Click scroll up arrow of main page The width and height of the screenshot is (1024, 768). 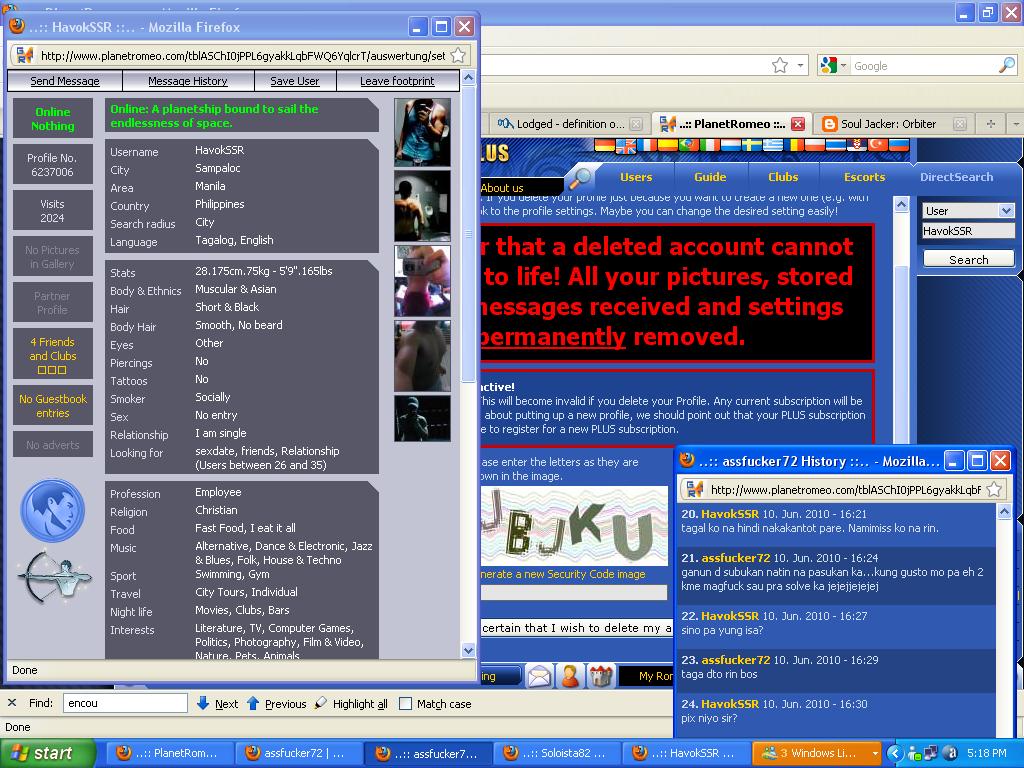point(901,204)
